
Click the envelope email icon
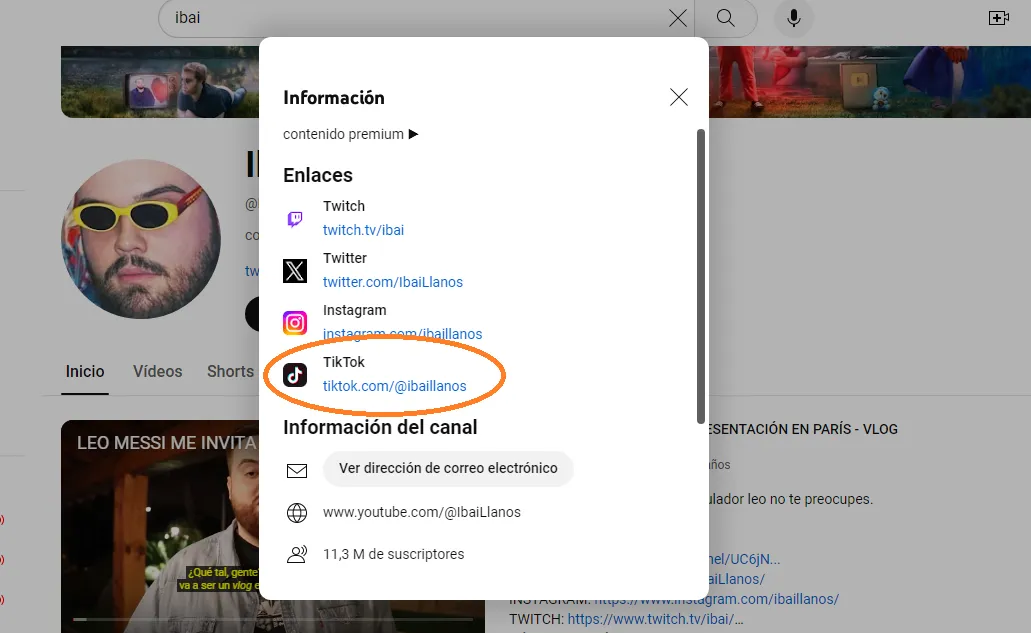pyautogui.click(x=297, y=470)
